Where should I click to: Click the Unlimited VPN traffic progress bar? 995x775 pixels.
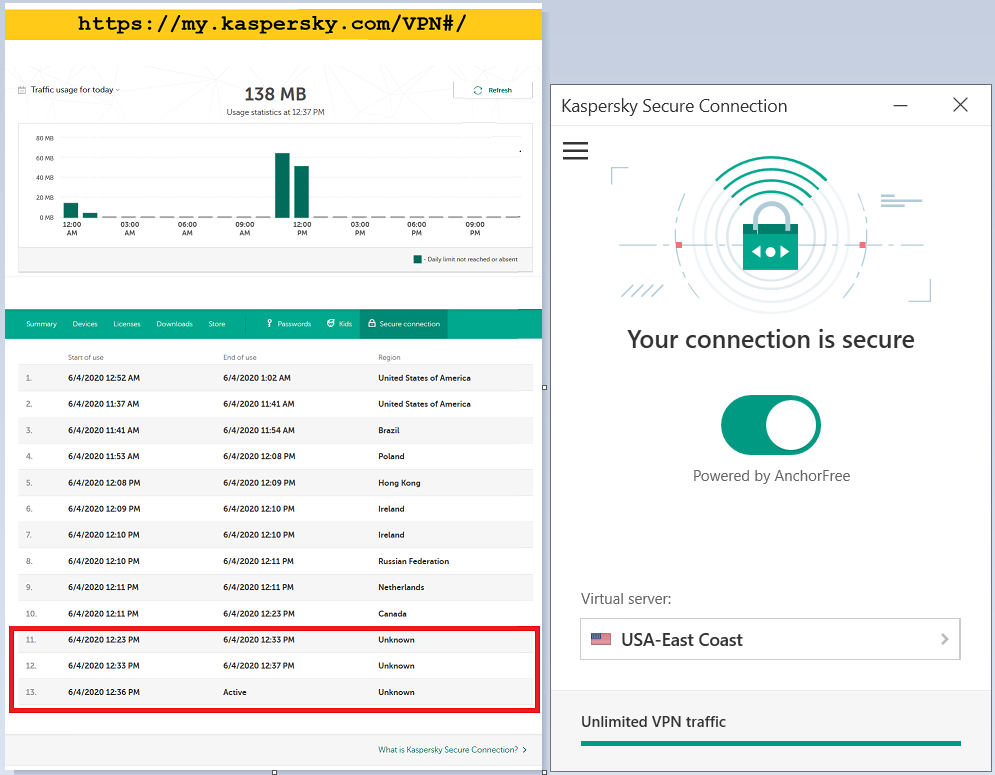[x=770, y=743]
